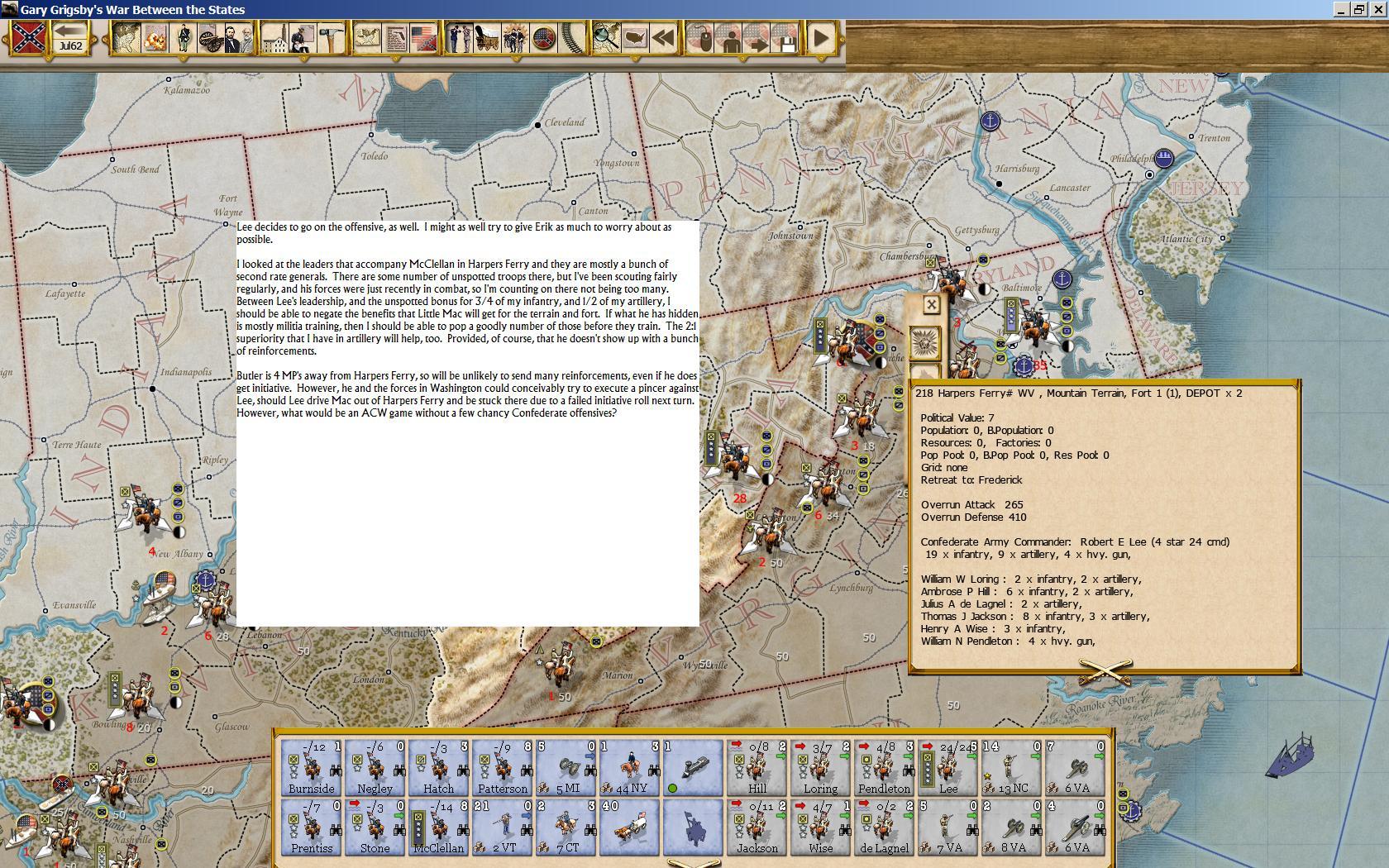Select the supply wagon 40 card

pyautogui.click(x=629, y=827)
